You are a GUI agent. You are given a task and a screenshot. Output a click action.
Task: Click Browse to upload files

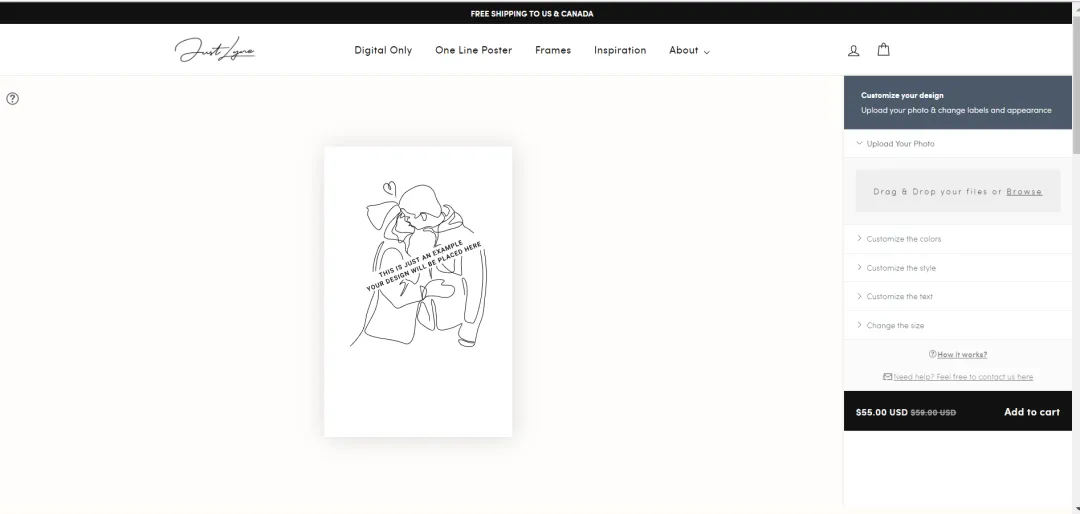tap(1024, 192)
